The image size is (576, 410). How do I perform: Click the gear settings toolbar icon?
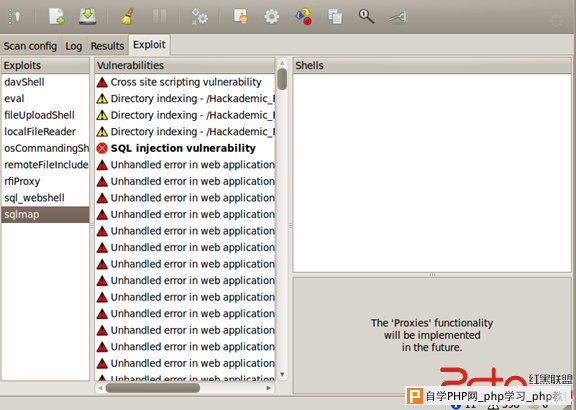(271, 17)
